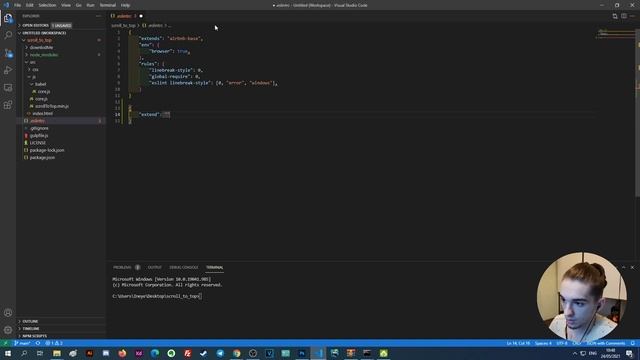Change indentation via Spaces: 4
Screen dimensions: 640x360
pos(543,343)
